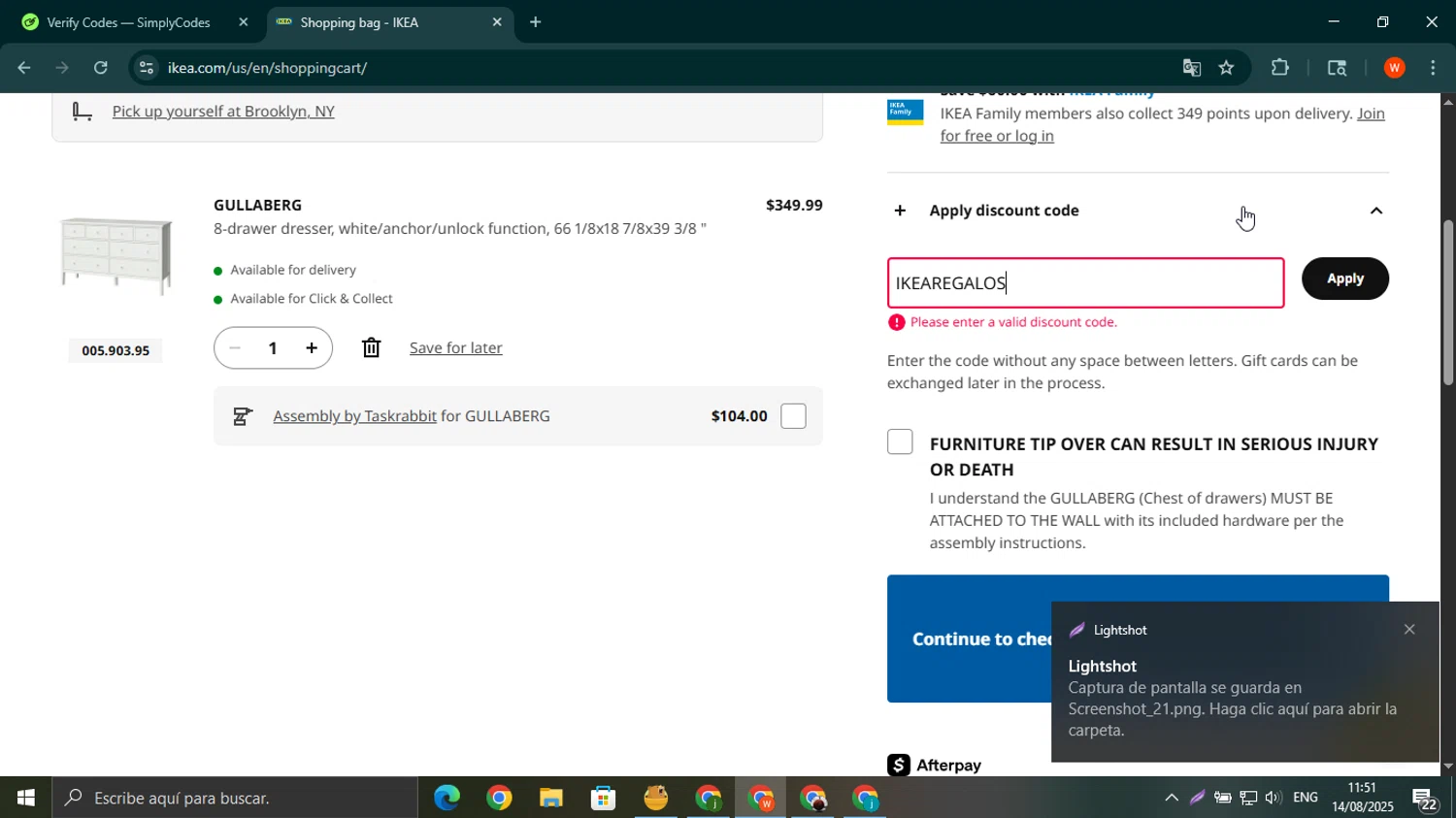Click the trash icon to remove GULLABERG
This screenshot has height=818, width=1456.
click(371, 347)
